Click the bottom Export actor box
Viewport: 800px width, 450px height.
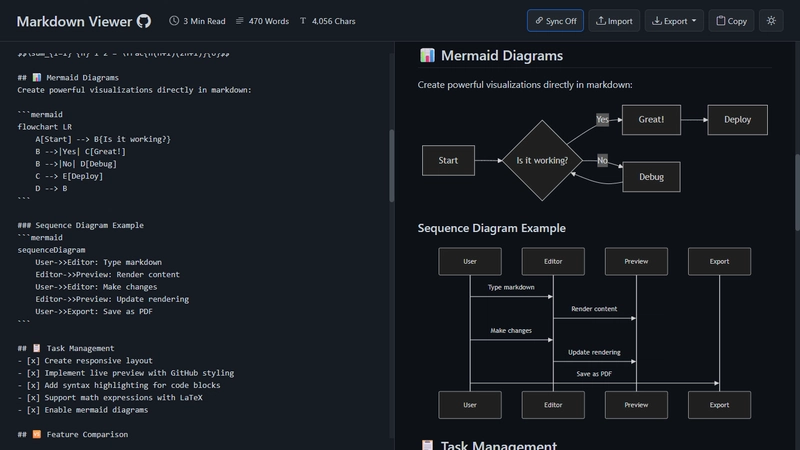719,405
